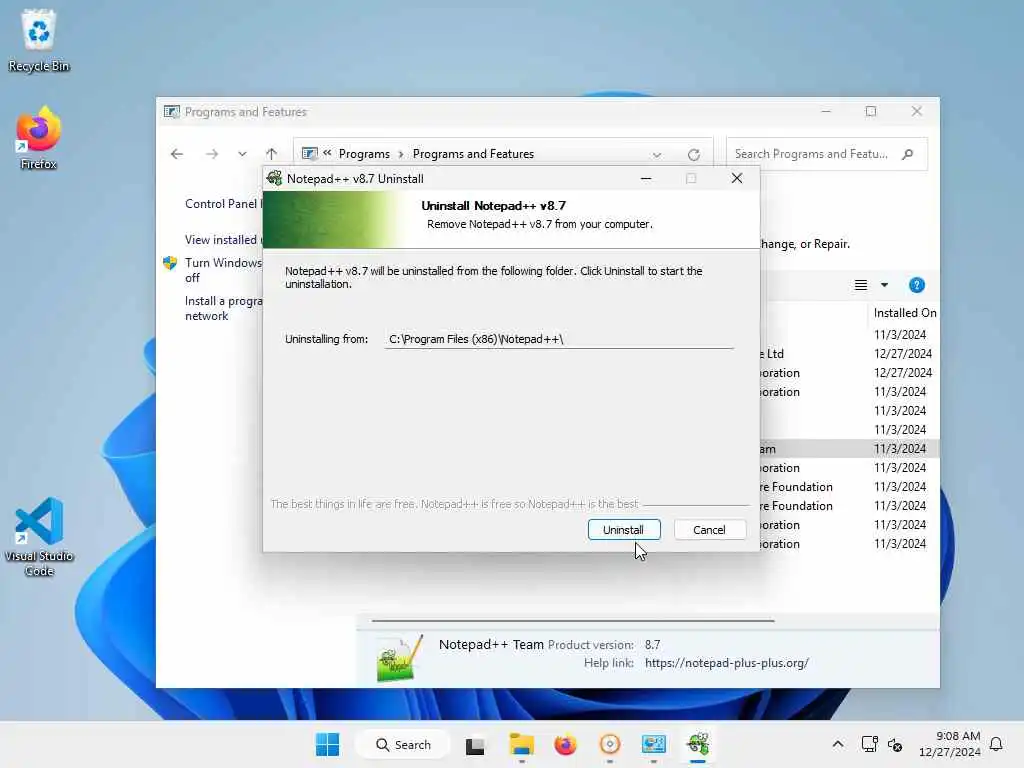Cancel the Notepad++ uninstall dialog
Viewport: 1024px width, 768px height.
[x=709, y=530]
